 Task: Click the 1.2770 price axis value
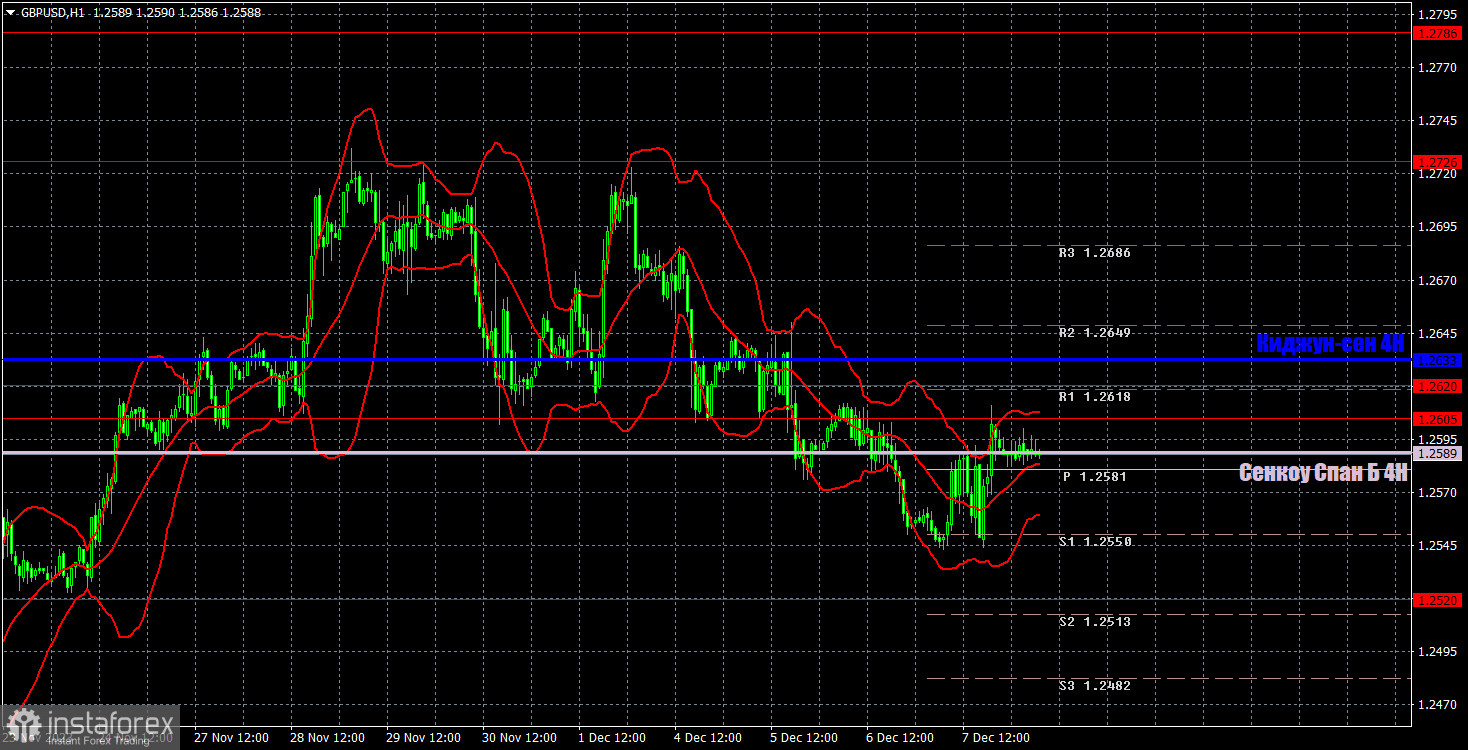[1437, 68]
